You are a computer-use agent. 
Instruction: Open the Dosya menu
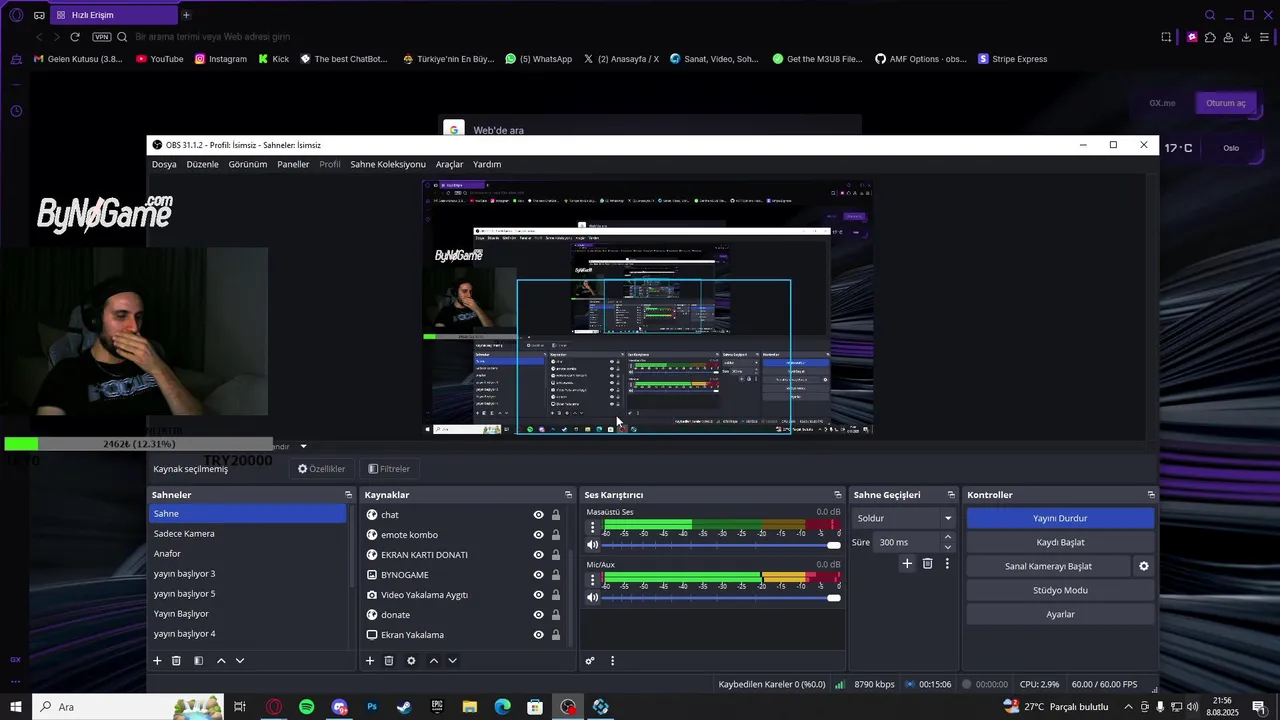click(x=164, y=164)
